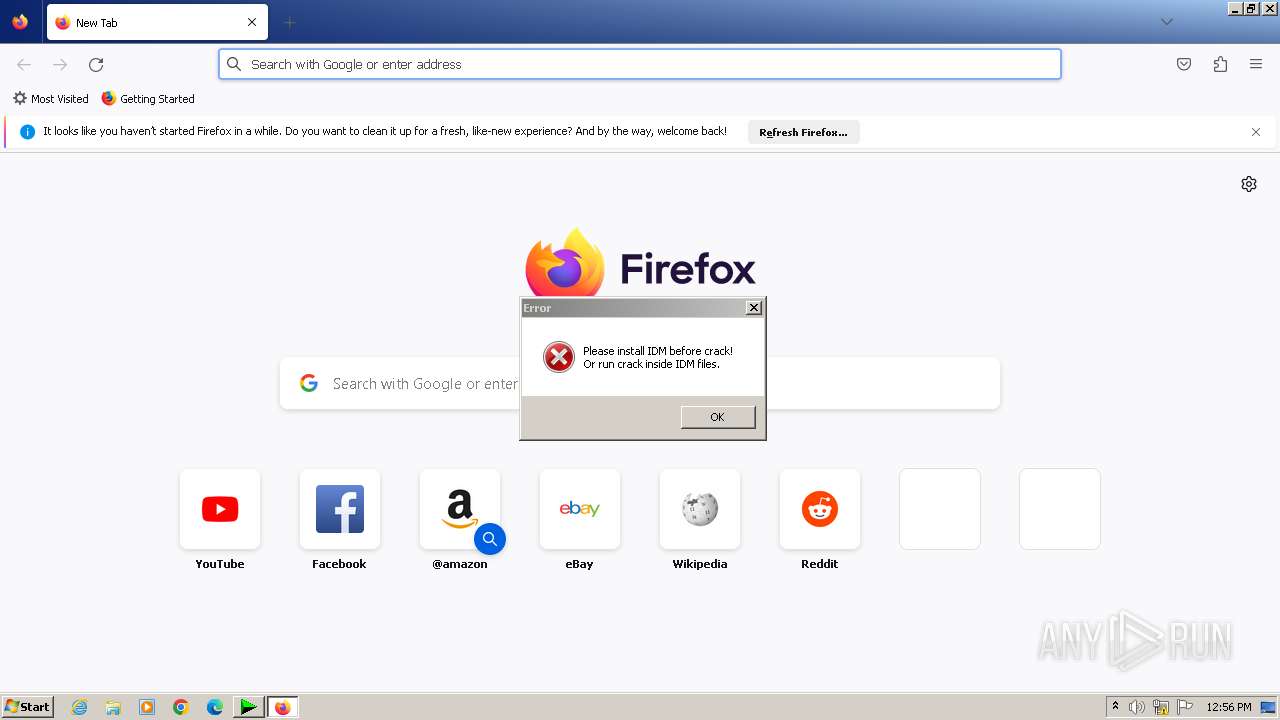Open the Firefox application hamburger menu

click(1256, 64)
